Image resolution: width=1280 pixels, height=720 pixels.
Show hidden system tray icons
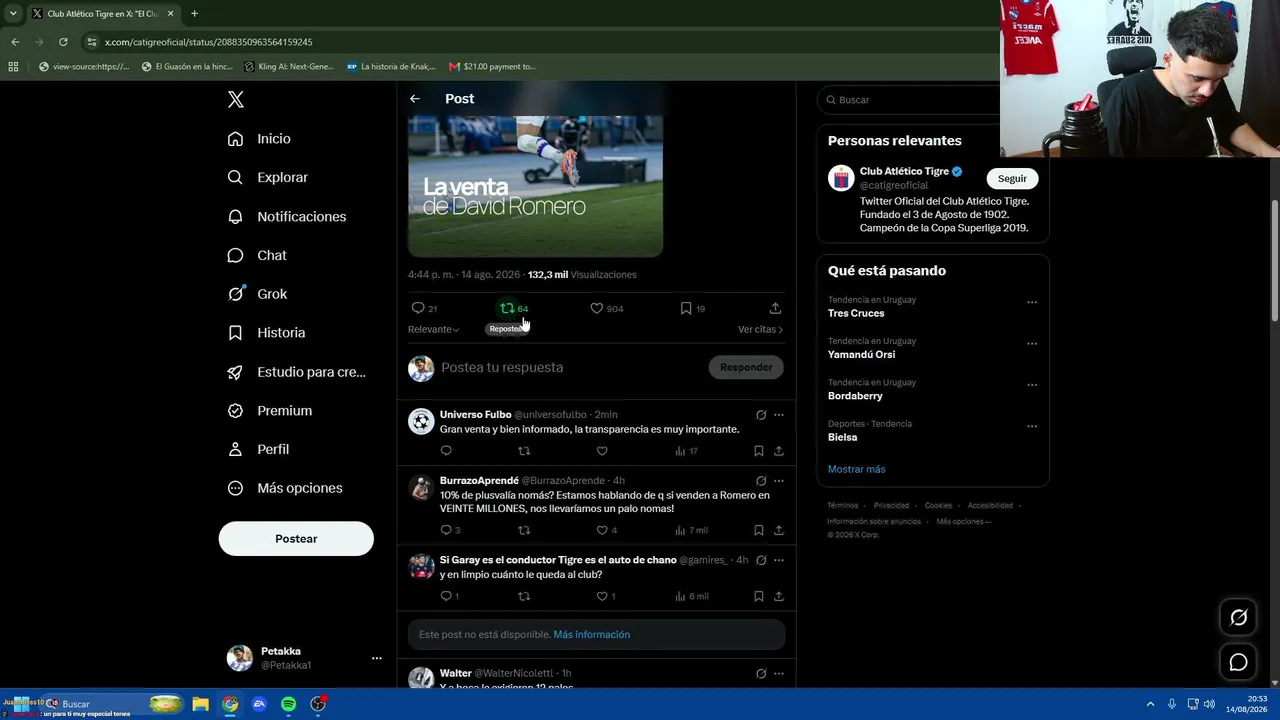coord(1150,704)
